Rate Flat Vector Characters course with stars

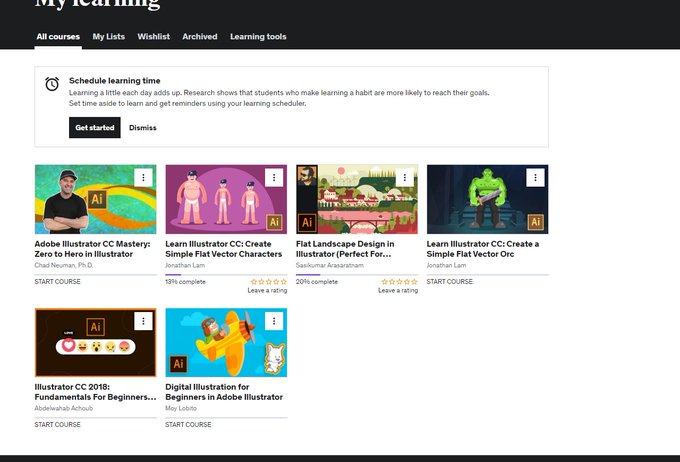point(269,282)
